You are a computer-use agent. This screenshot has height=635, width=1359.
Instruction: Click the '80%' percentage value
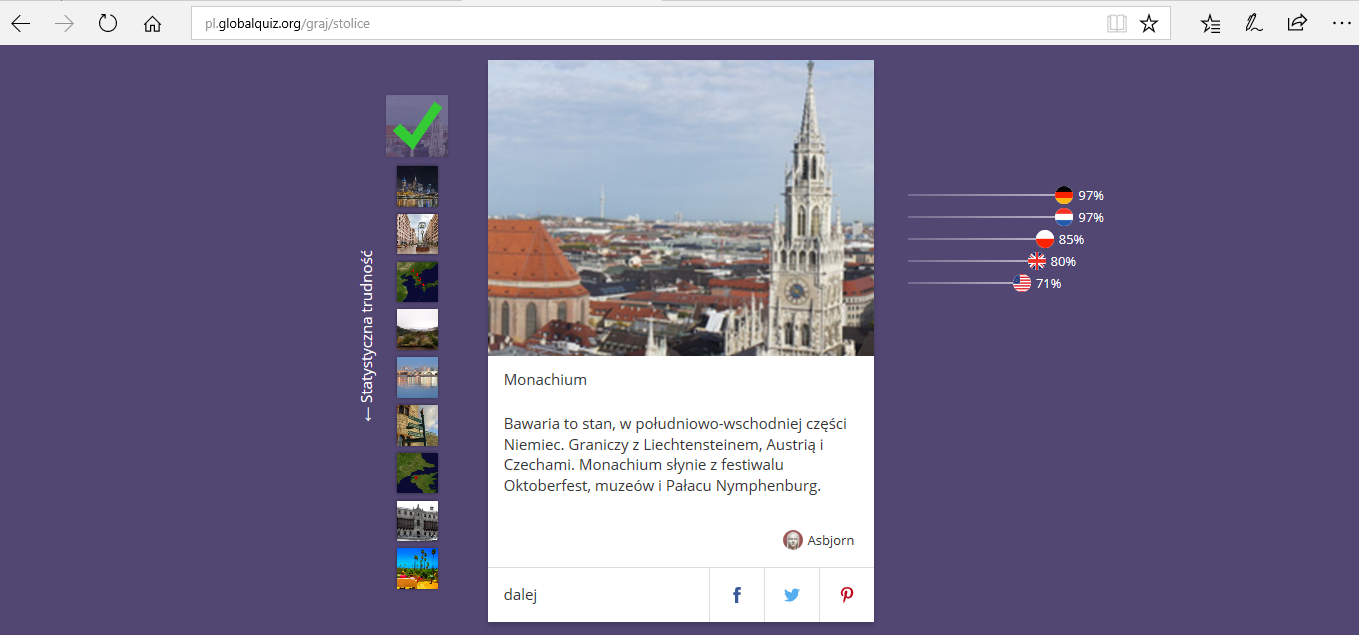[1063, 262]
